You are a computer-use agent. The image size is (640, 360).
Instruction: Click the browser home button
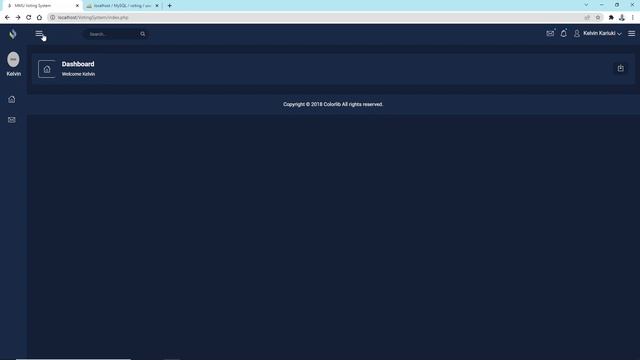[39, 18]
